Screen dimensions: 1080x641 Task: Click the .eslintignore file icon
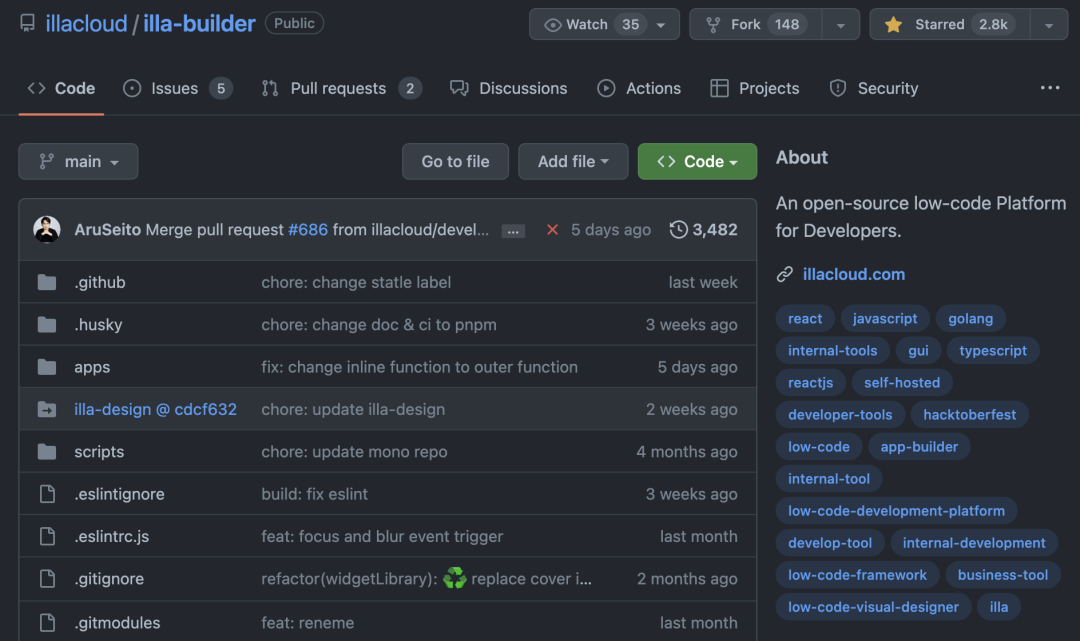(x=47, y=494)
